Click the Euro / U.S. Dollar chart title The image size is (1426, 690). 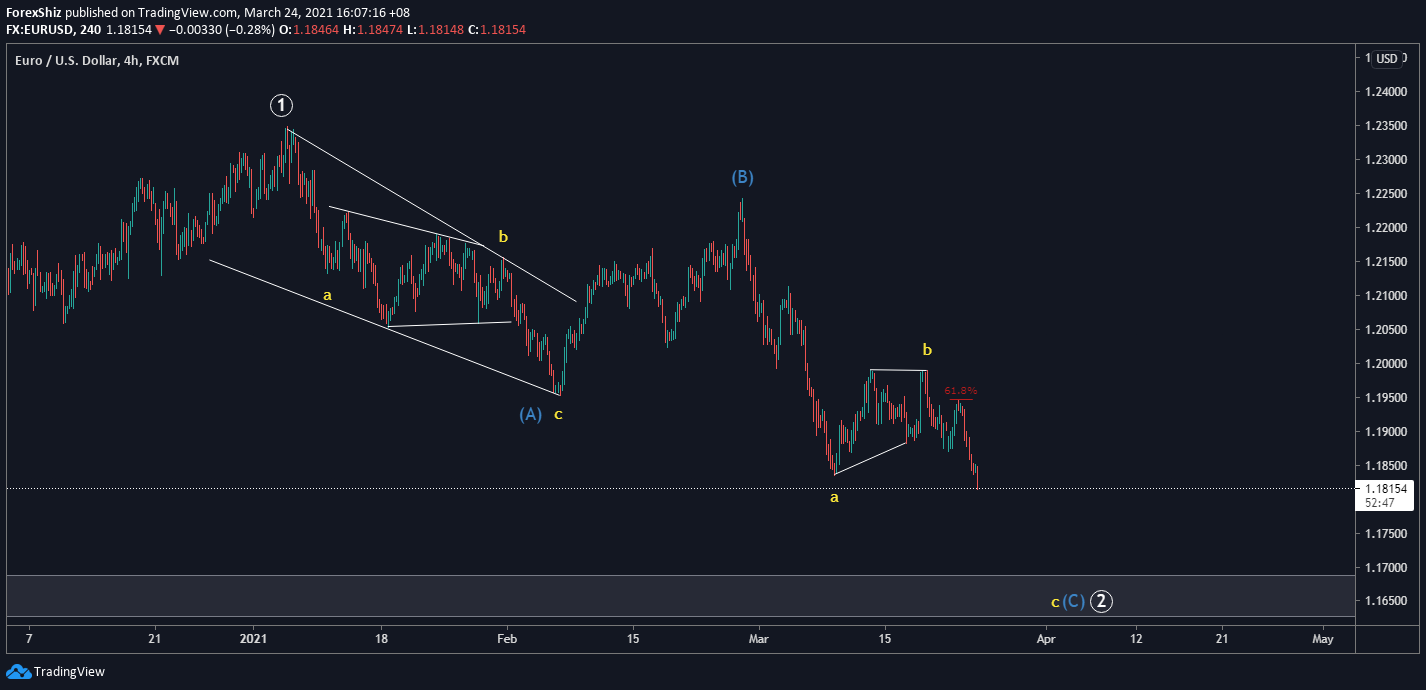click(97, 61)
